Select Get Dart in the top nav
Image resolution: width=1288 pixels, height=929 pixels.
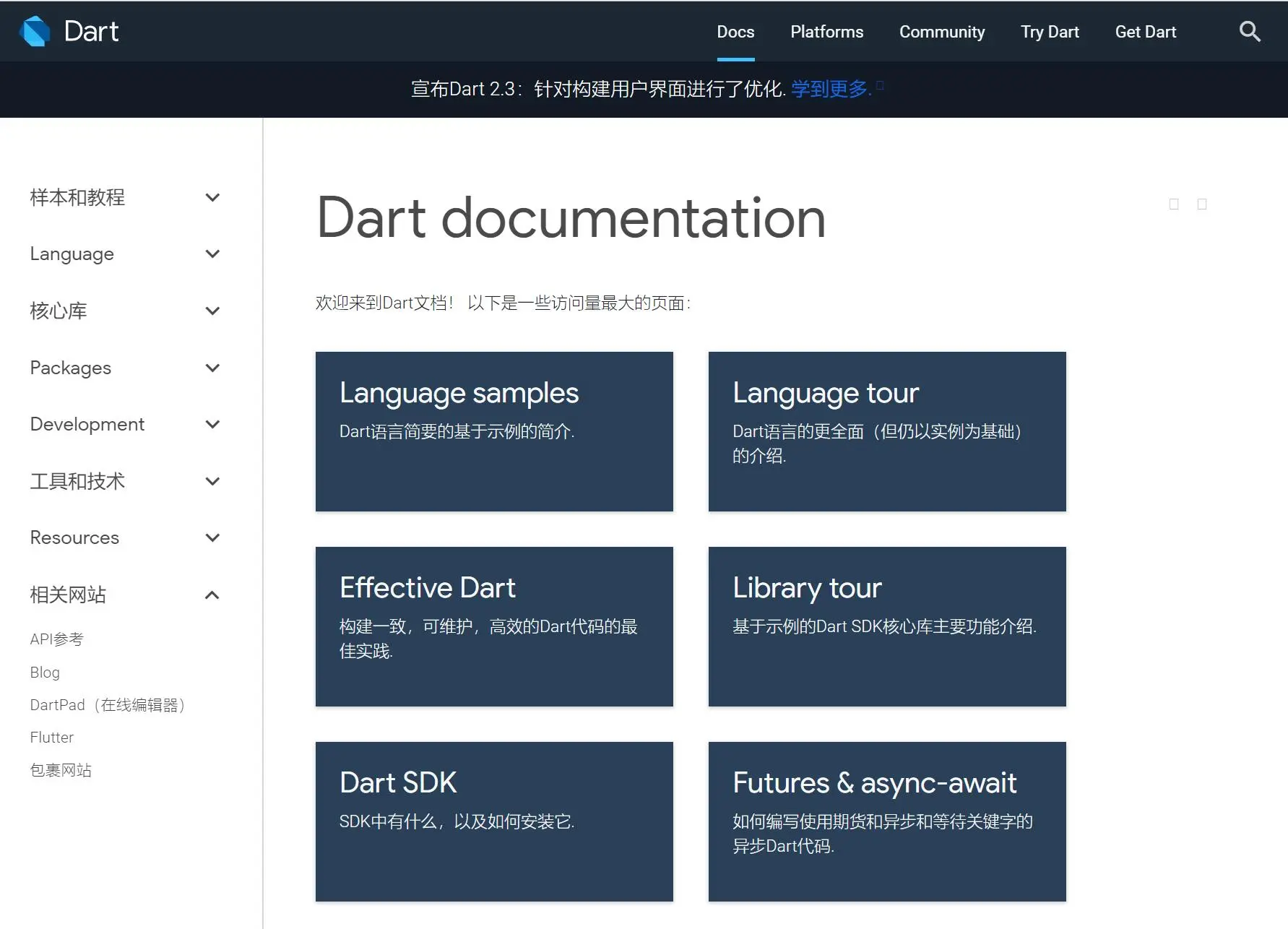[1146, 32]
